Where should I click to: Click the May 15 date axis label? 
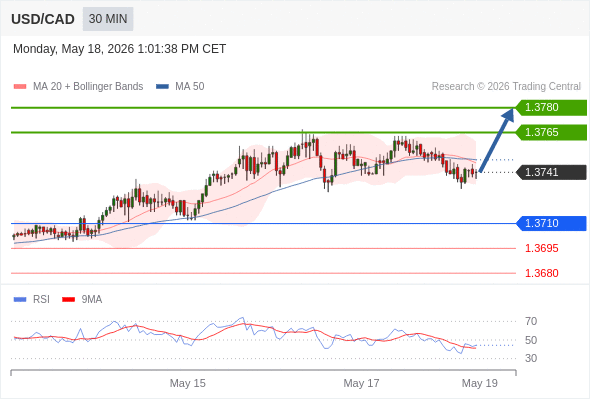pos(187,383)
